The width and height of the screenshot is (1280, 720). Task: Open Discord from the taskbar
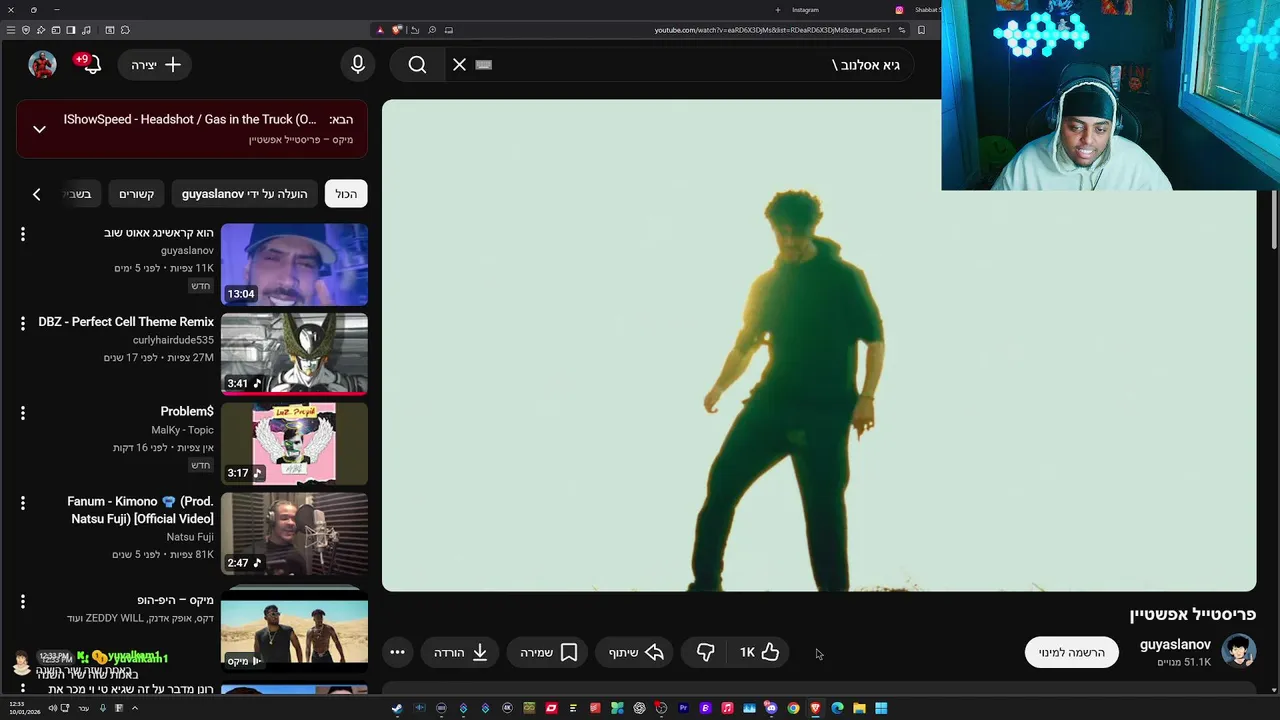pos(771,708)
